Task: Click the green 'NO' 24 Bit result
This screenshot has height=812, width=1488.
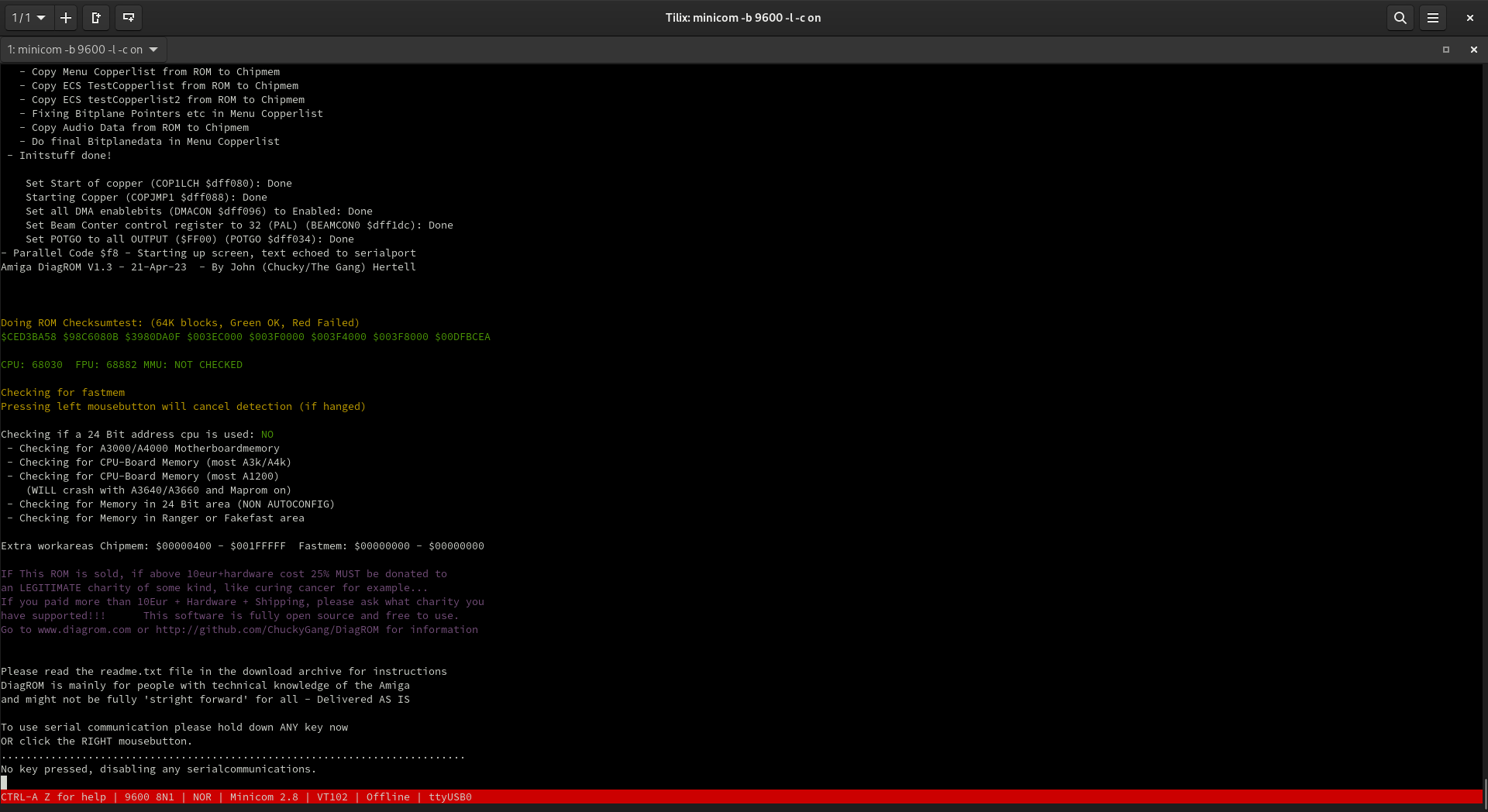Action: 267,434
